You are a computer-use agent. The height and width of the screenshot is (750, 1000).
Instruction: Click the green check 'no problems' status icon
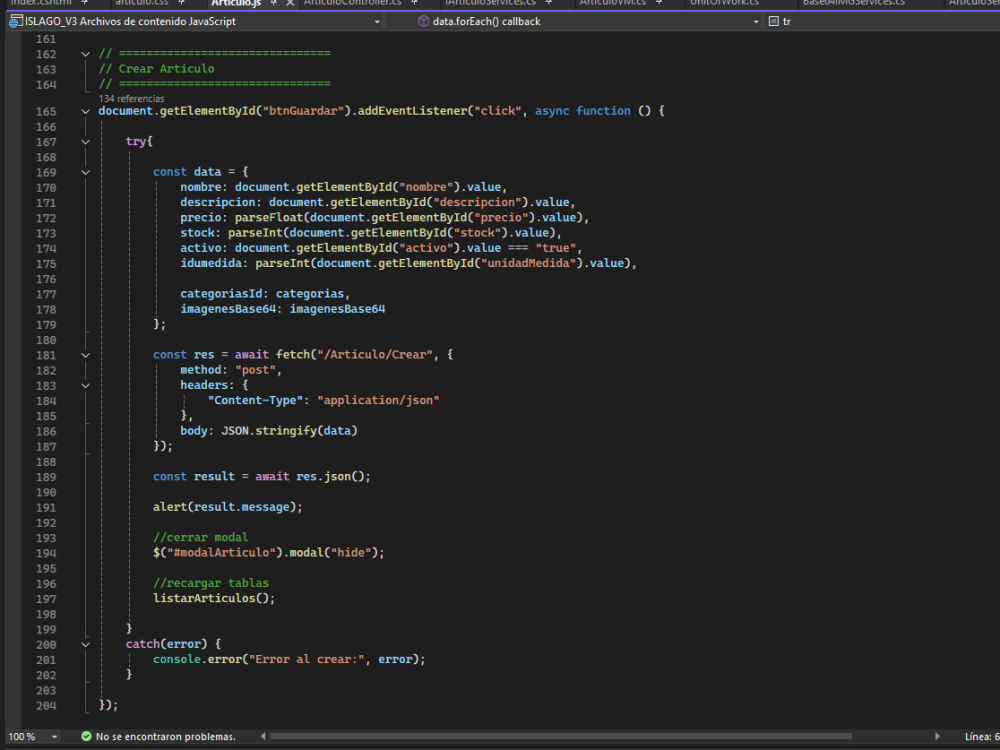86,737
